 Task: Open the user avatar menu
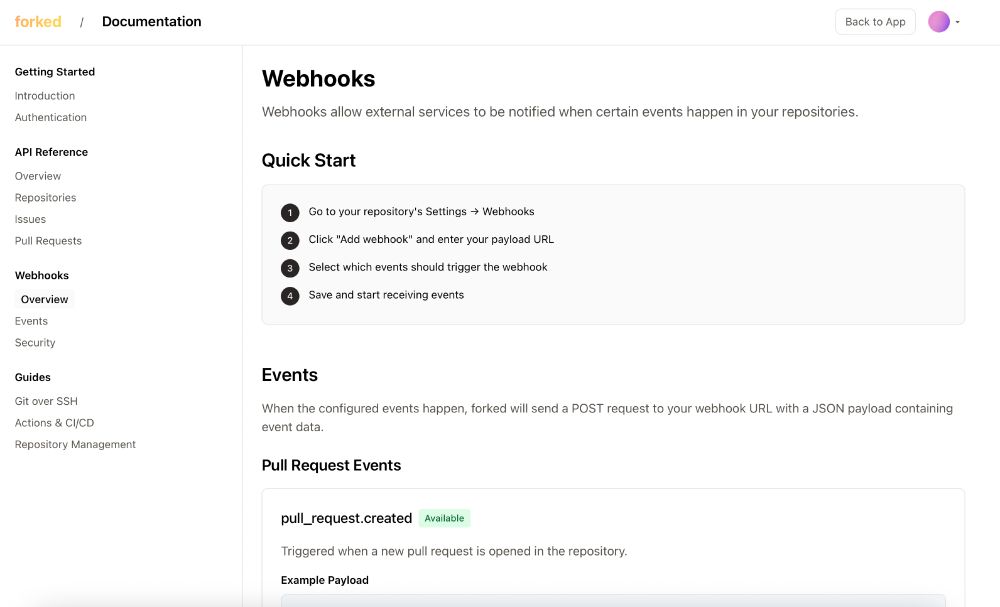[938, 22]
